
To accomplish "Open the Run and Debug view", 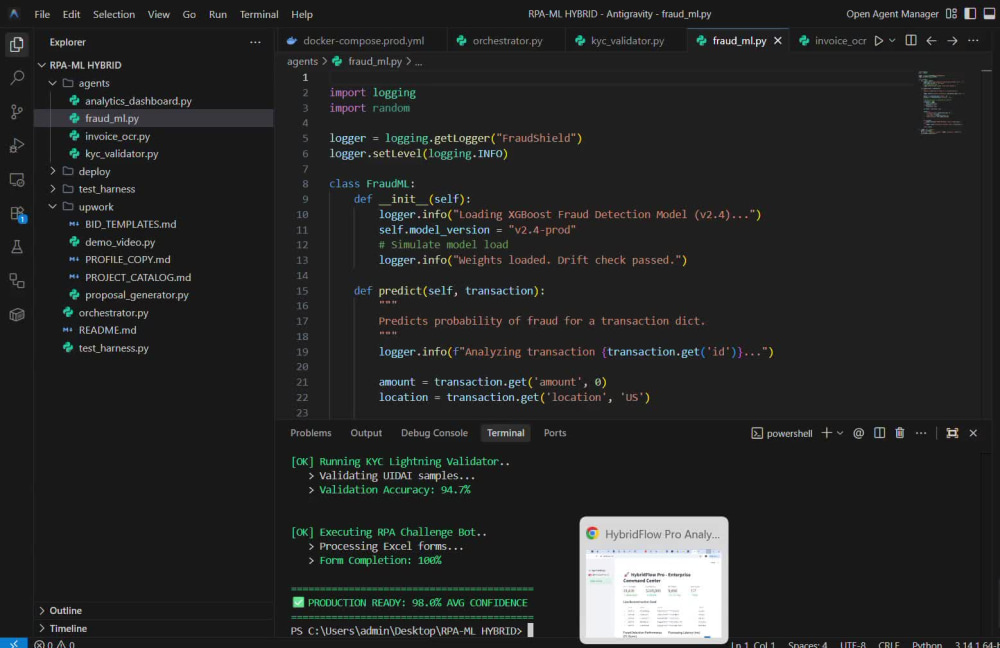I will [17, 145].
